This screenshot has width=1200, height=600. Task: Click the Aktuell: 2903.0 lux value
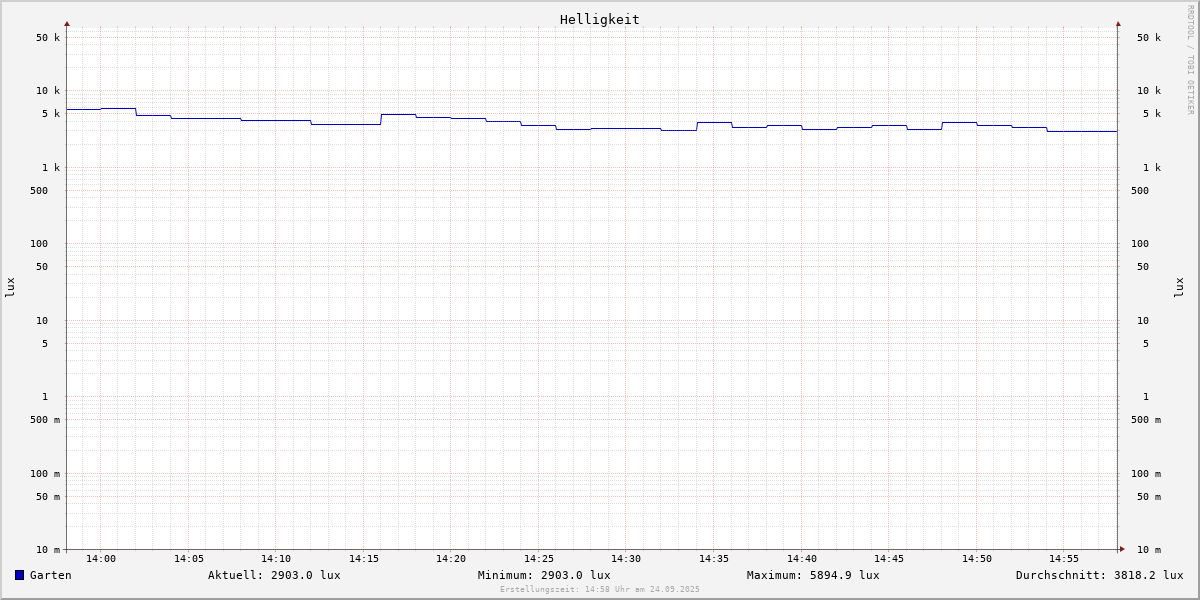[274, 575]
